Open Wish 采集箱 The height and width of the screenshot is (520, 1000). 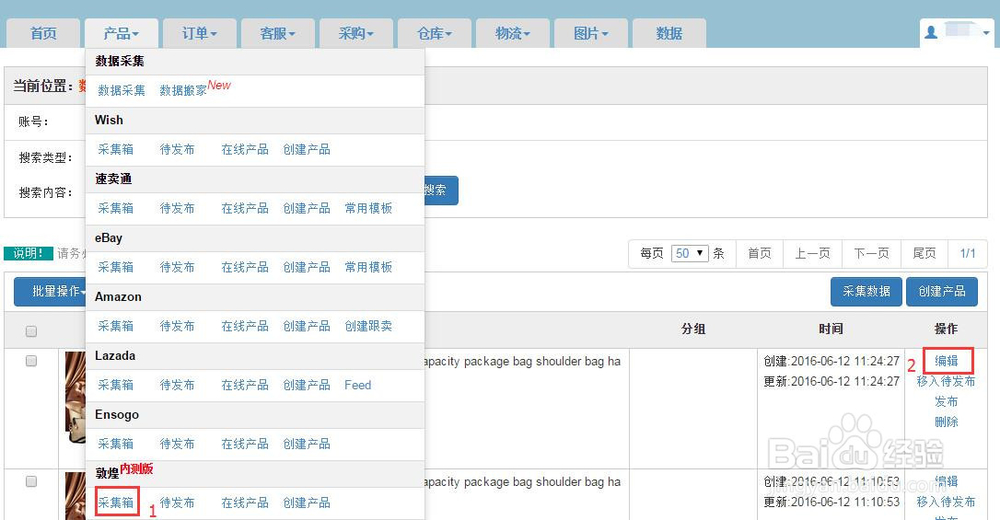(x=115, y=149)
